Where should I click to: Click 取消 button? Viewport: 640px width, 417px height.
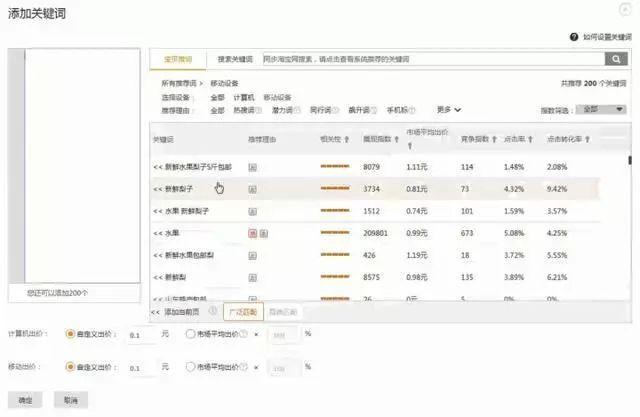pos(71,400)
